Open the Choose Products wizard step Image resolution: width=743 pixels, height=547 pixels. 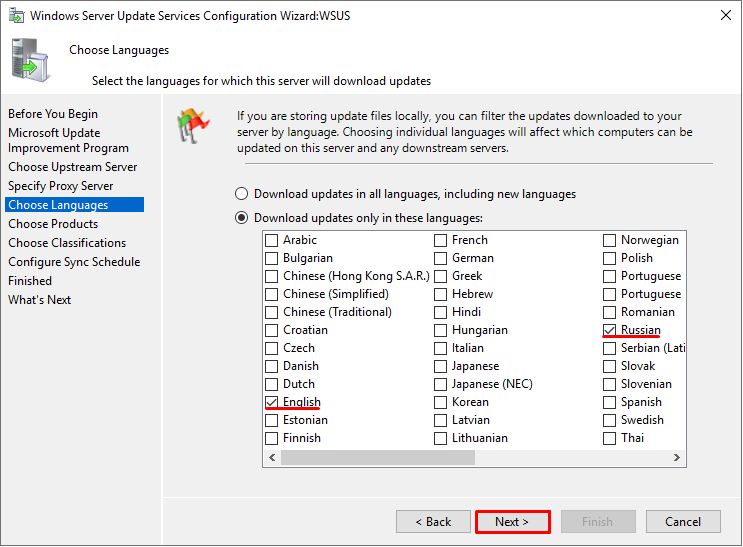tap(53, 224)
